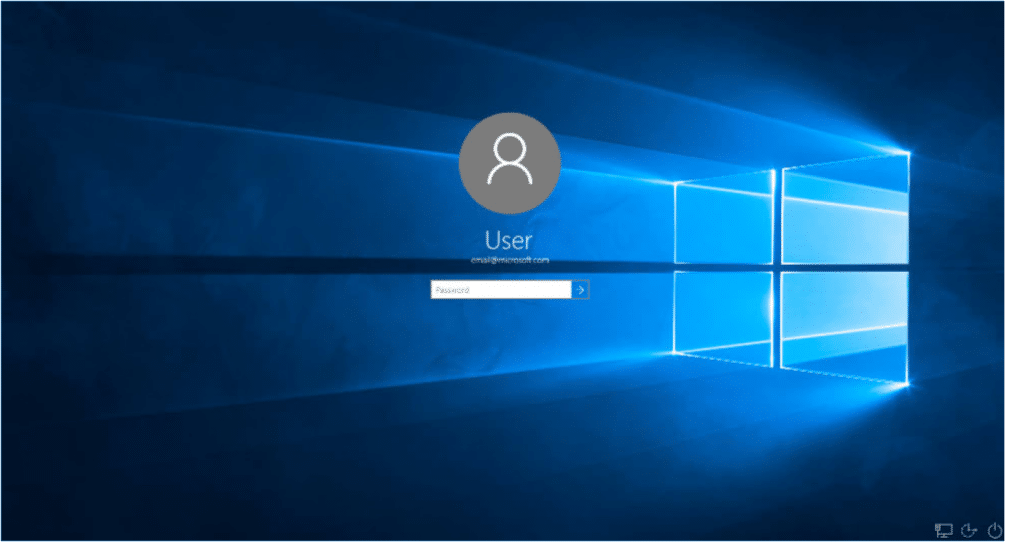Click the "User" account name
Viewport: 1024px width, 549px height.
[x=508, y=240]
